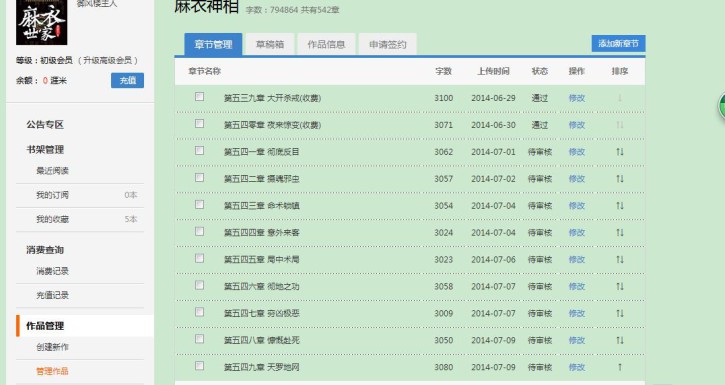Check the box next to 第五四二章
The height and width of the screenshot is (385, 725).
click(199, 177)
